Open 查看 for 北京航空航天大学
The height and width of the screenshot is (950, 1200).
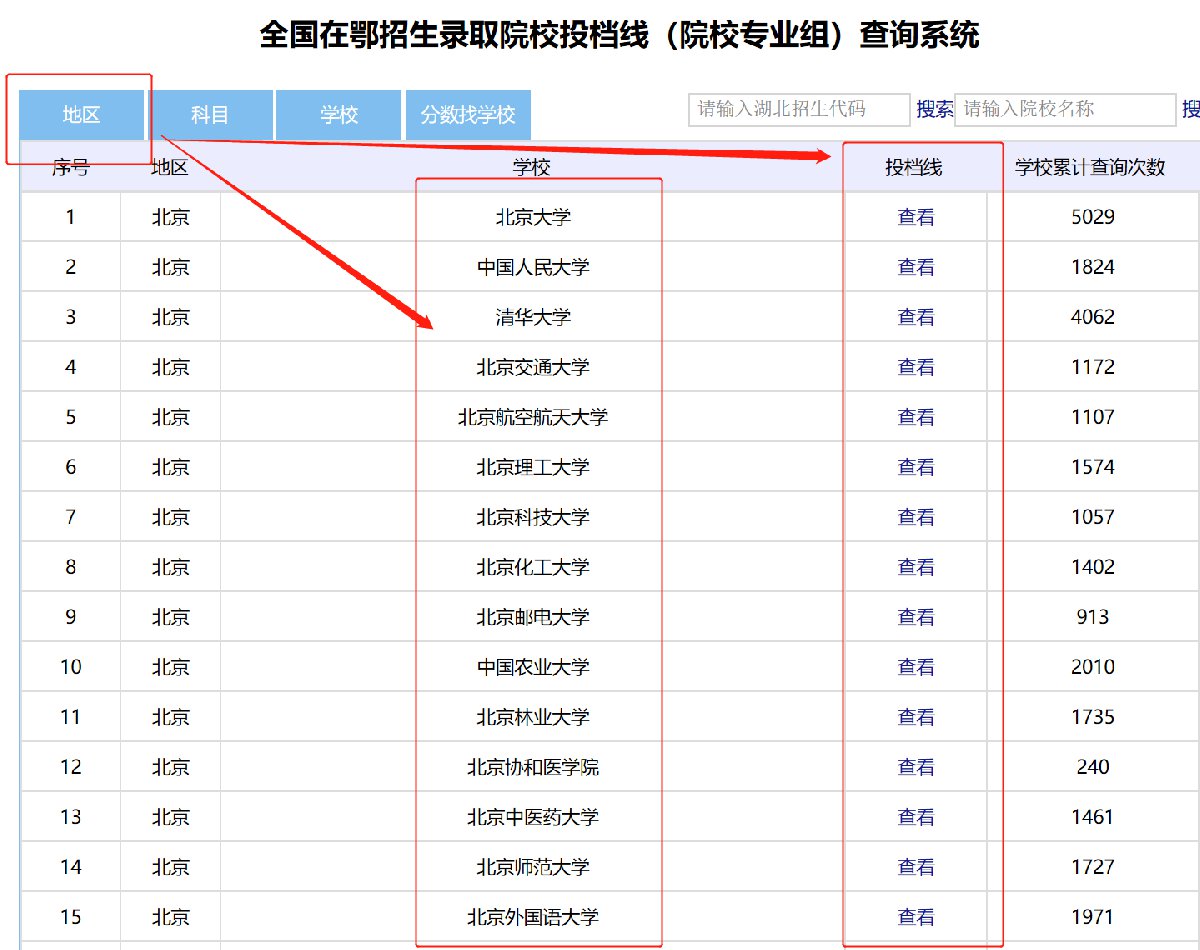pos(915,417)
